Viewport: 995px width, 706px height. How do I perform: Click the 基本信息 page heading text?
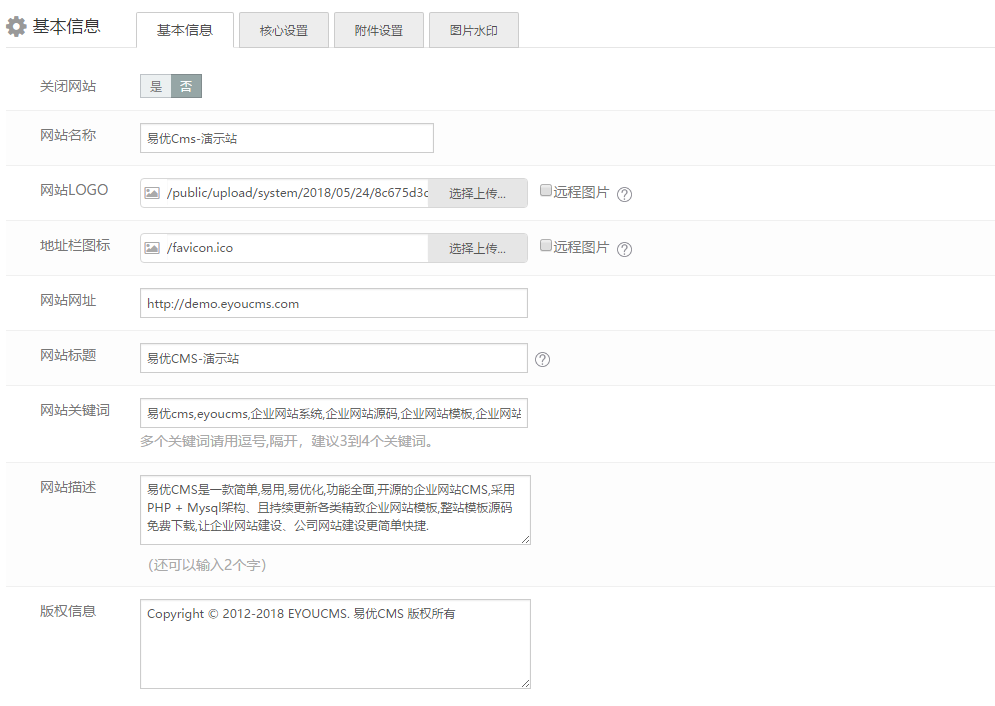point(67,26)
